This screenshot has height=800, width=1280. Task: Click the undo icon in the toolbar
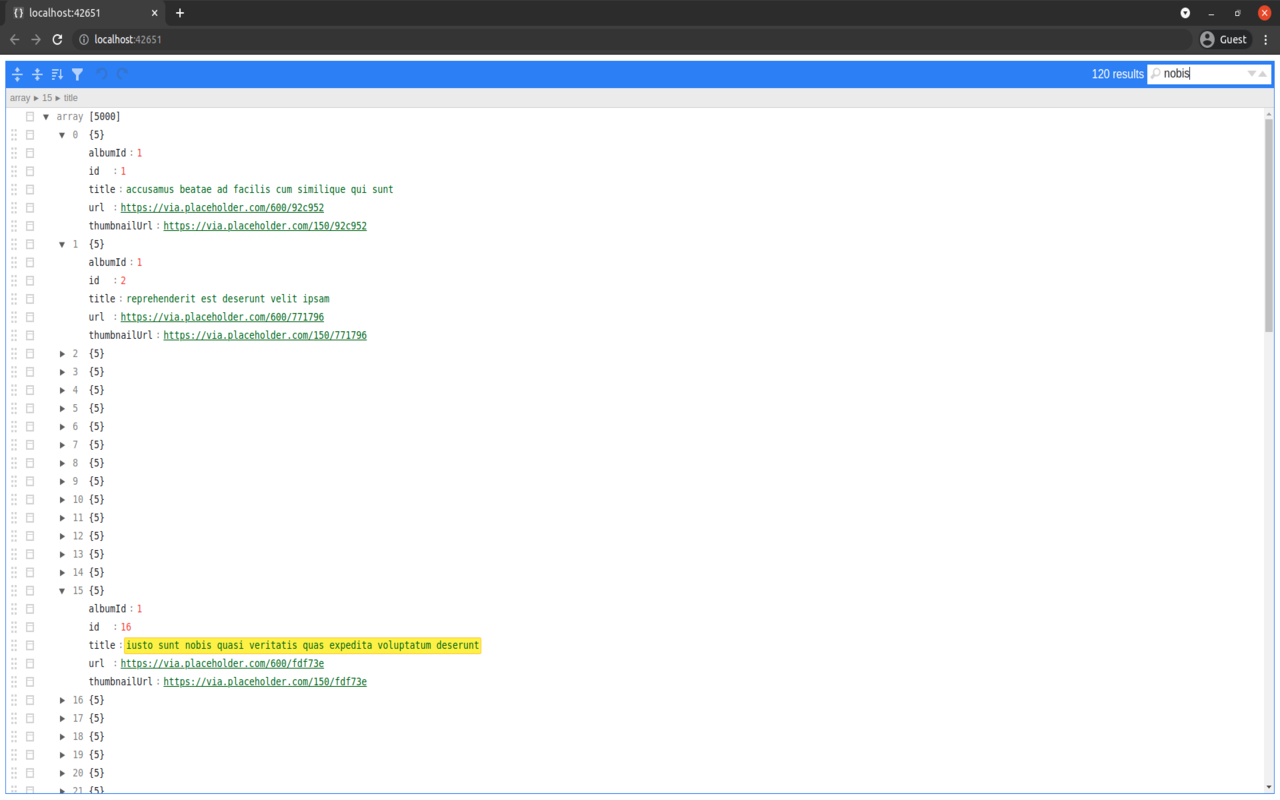[102, 74]
